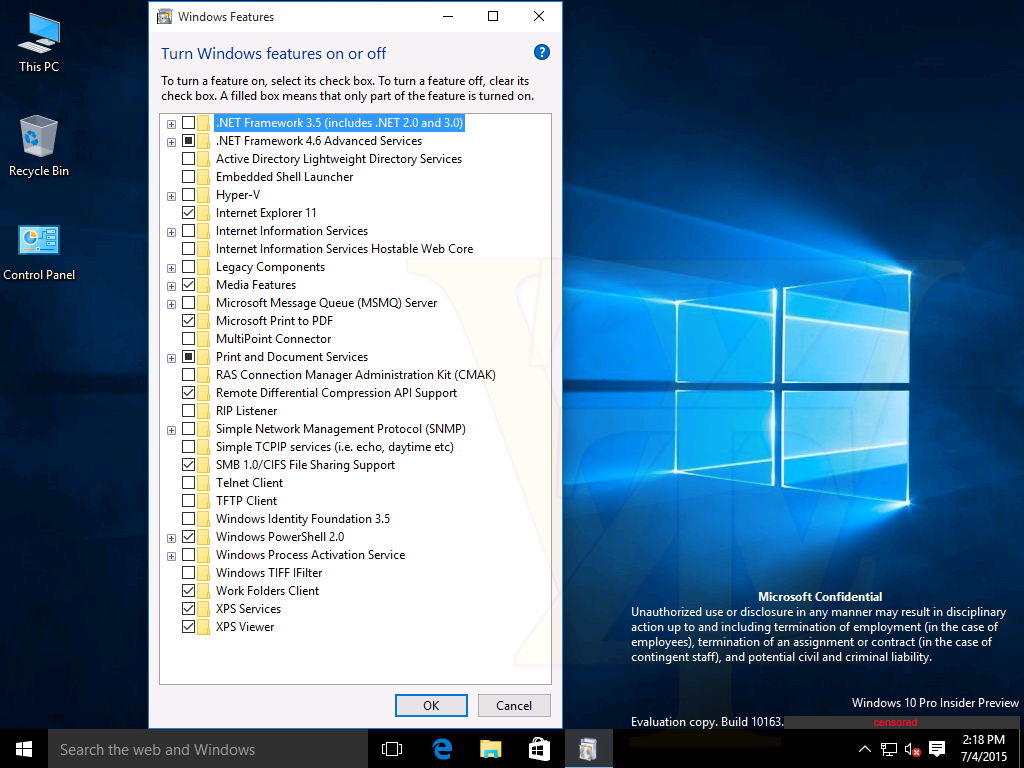Uncheck the Internet Explorer 11 checkbox
1024x768 pixels.
(x=188, y=212)
